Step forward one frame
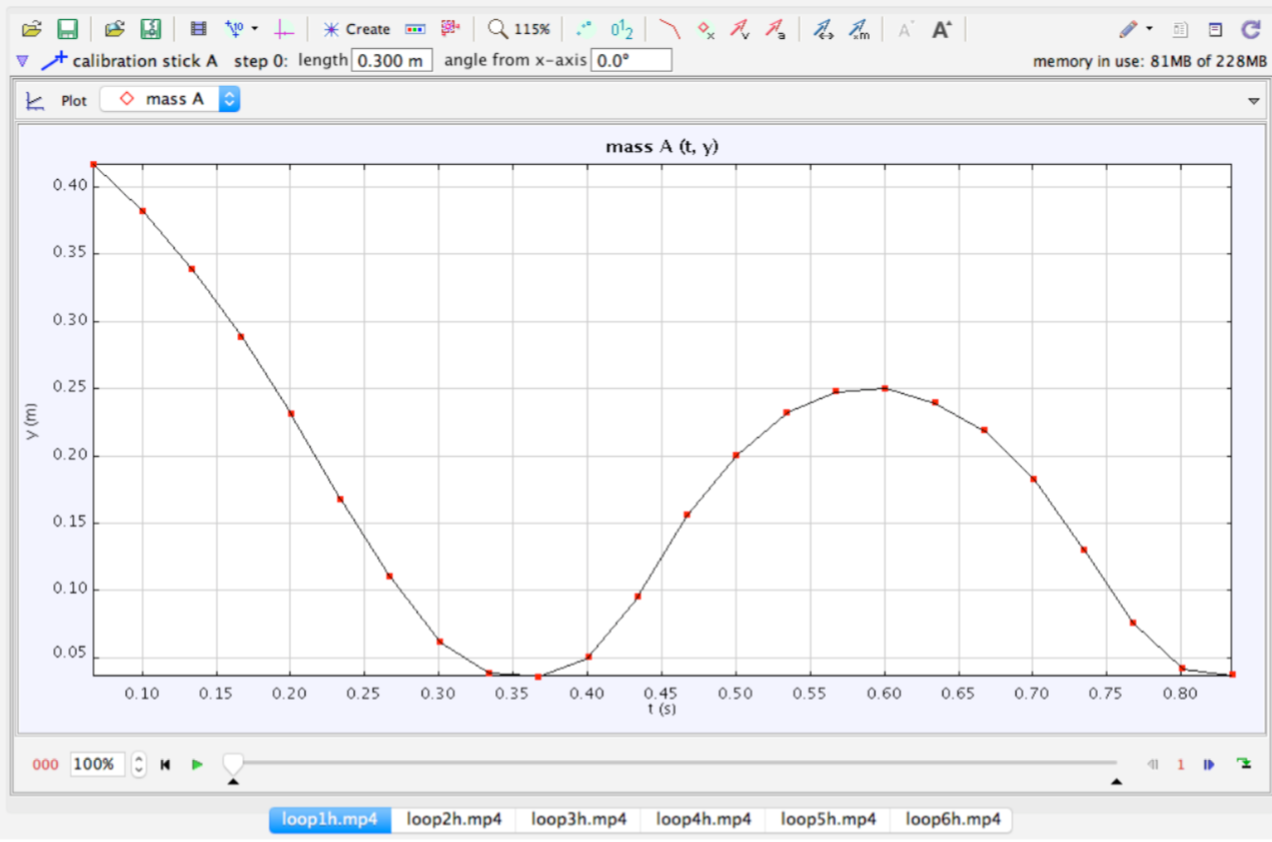 pyautogui.click(x=1209, y=765)
